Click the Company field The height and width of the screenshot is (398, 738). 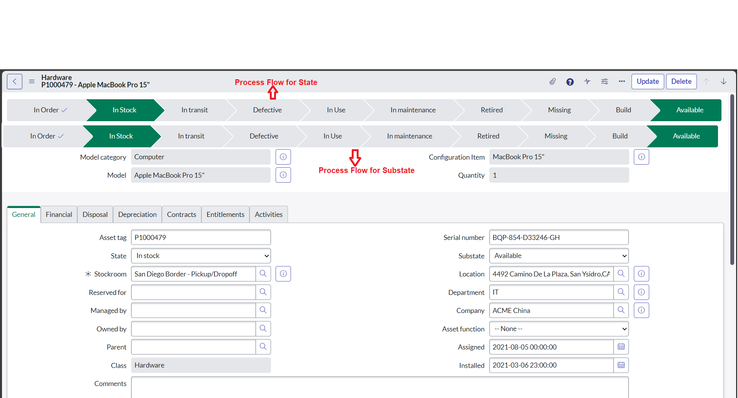click(551, 310)
